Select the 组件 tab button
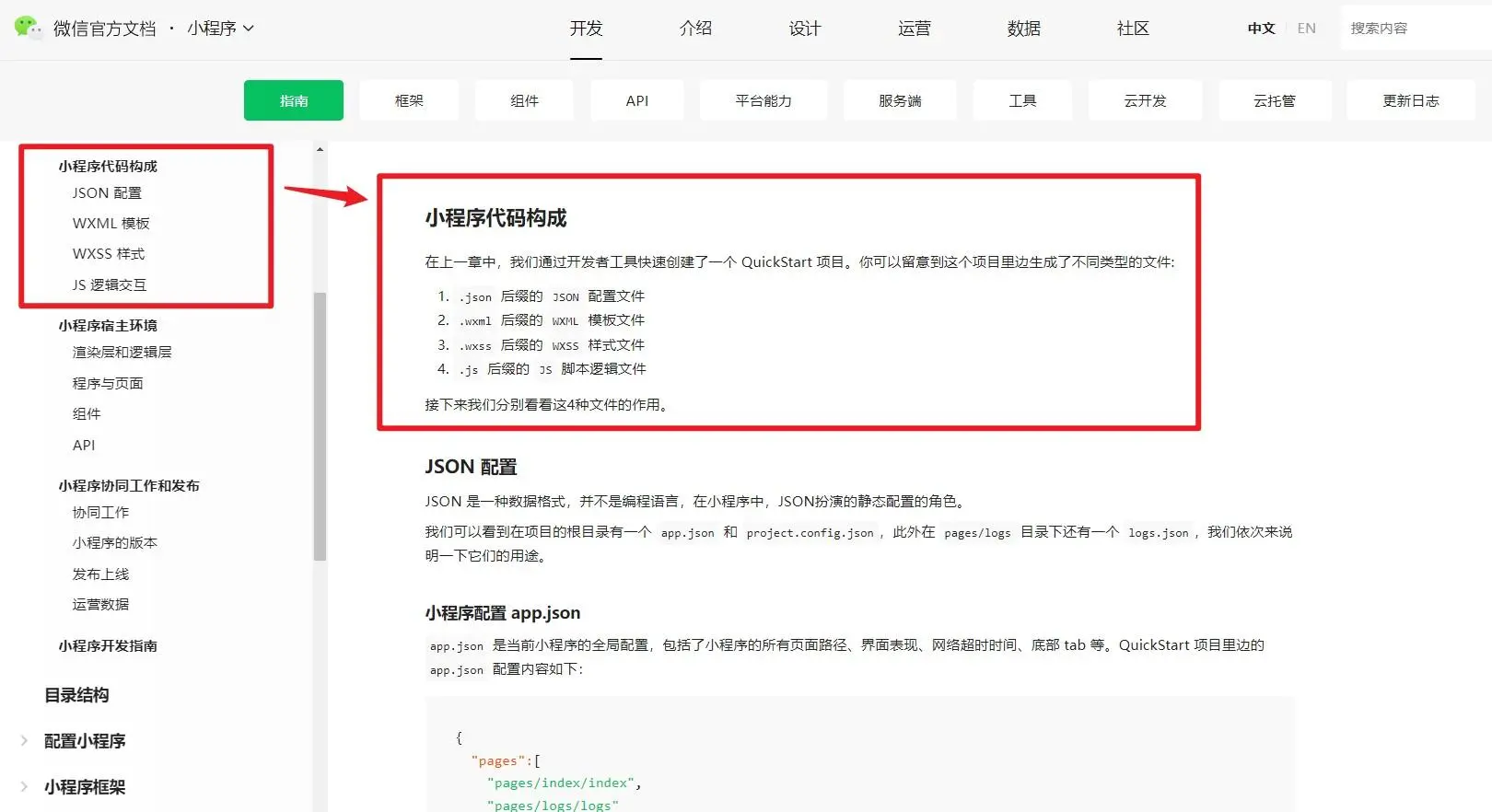Image resolution: width=1492 pixels, height=812 pixels. click(524, 100)
